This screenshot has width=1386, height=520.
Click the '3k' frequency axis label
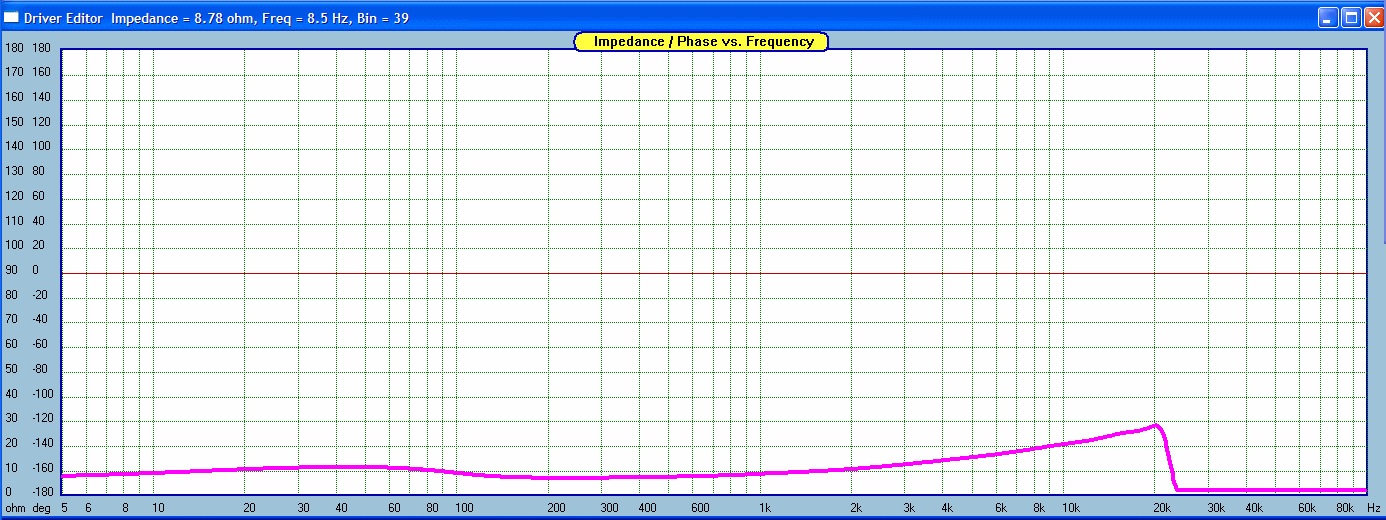[909, 508]
